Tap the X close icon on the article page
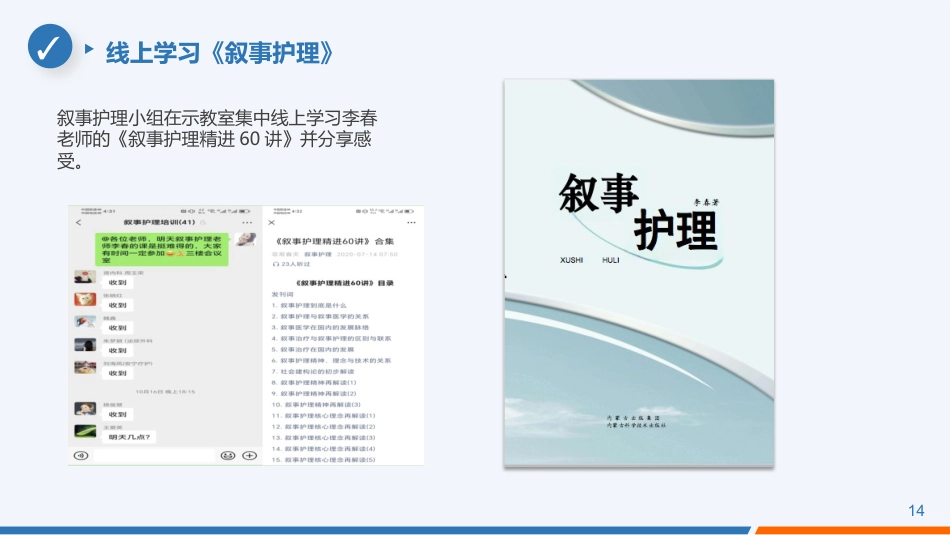Image resolution: width=950 pixels, height=535 pixels. point(271,222)
